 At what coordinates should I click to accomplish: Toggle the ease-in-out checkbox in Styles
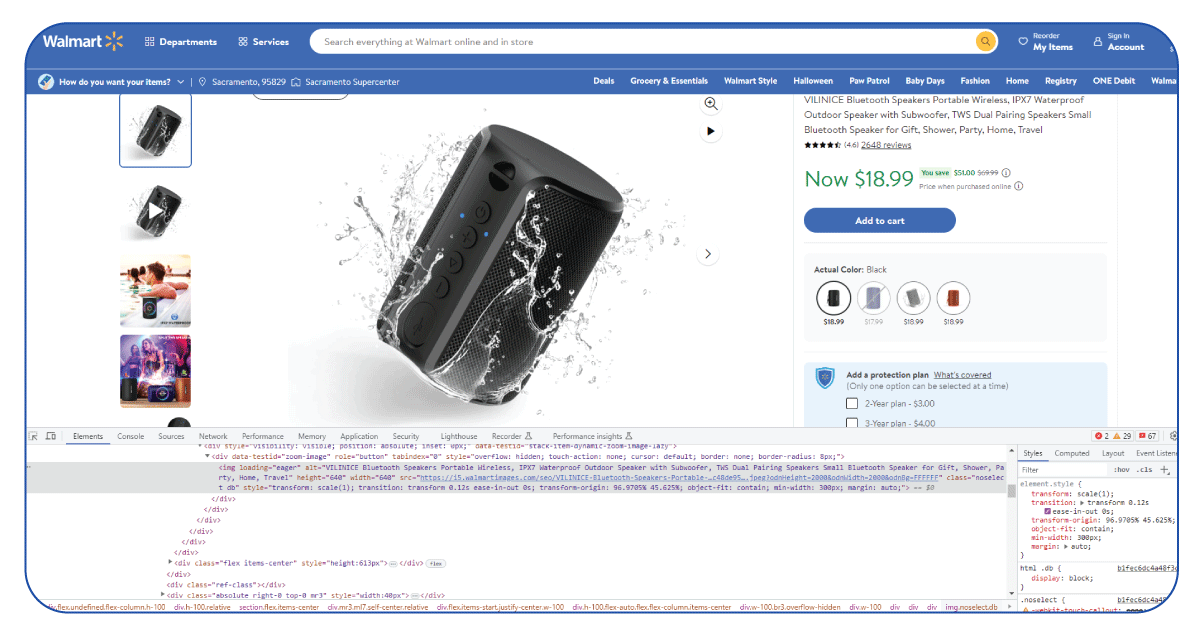[1047, 511]
